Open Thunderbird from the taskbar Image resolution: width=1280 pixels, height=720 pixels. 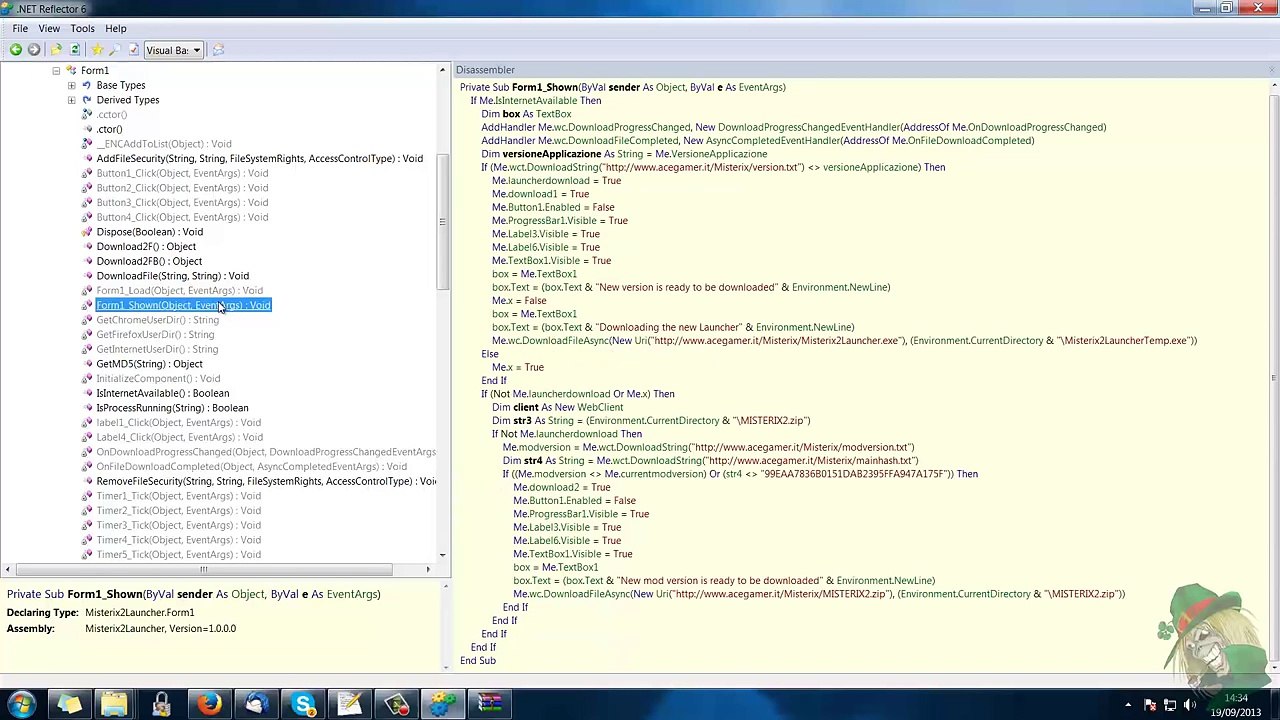pos(256,704)
